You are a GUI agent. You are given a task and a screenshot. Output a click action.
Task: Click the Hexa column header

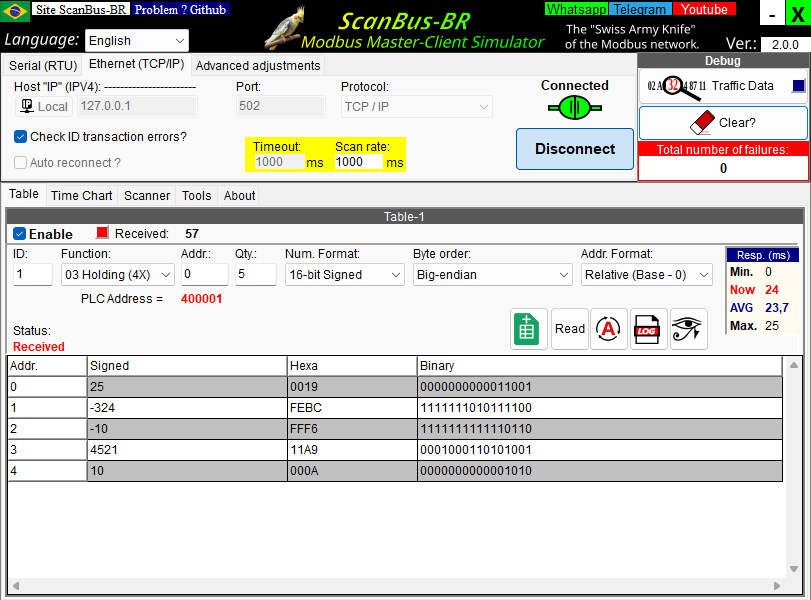click(352, 366)
